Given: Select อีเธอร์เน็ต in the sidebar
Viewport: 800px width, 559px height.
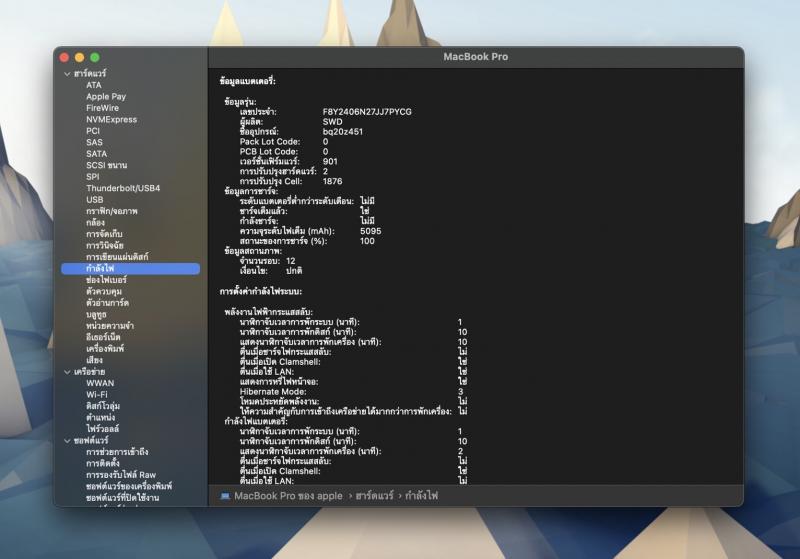Looking at the screenshot, I should tap(103, 337).
